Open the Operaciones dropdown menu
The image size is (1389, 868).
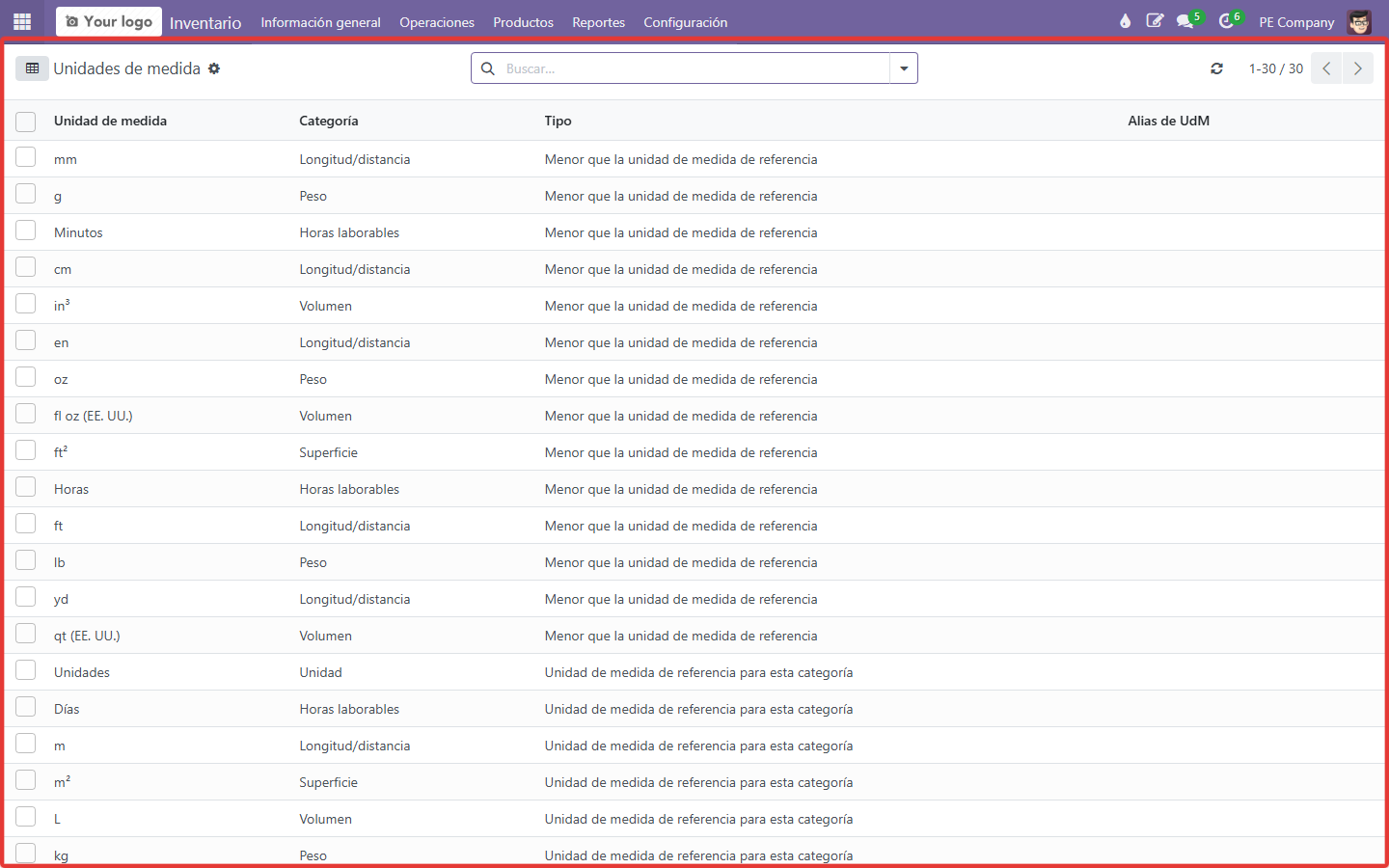pyautogui.click(x=437, y=22)
